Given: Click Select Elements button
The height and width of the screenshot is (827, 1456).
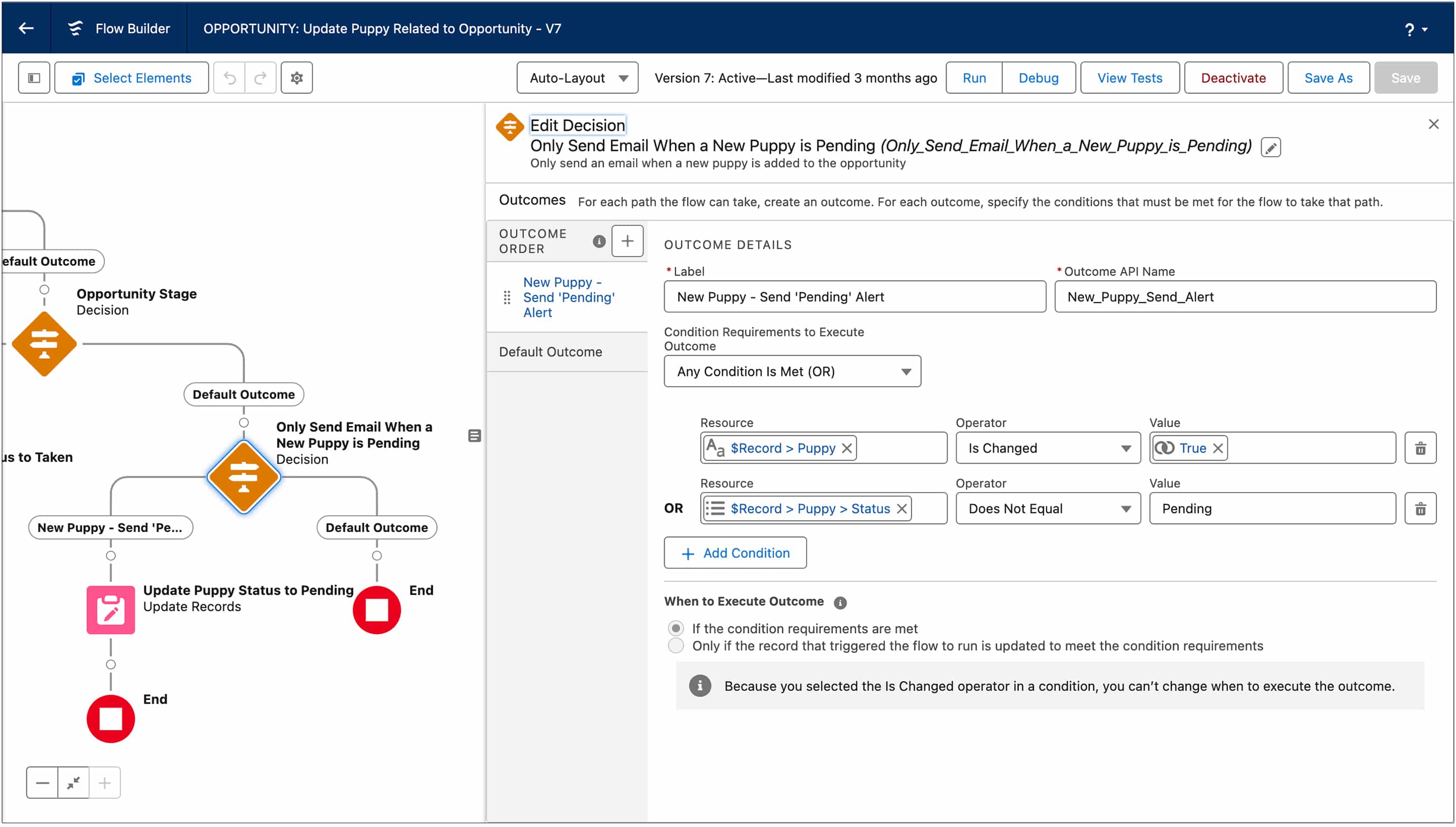Looking at the screenshot, I should point(132,78).
